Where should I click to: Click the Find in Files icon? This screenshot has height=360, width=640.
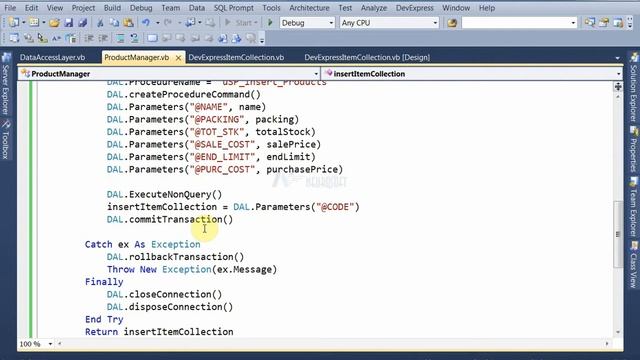(x=452, y=22)
